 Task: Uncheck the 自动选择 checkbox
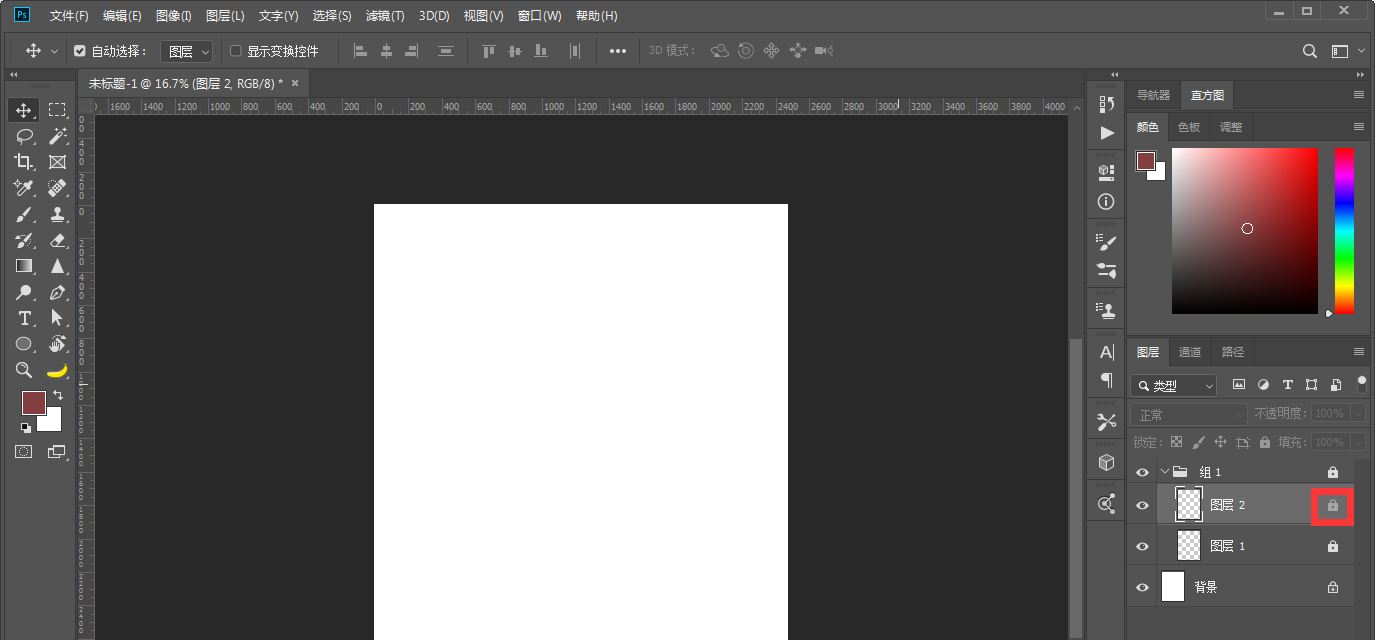coord(80,51)
